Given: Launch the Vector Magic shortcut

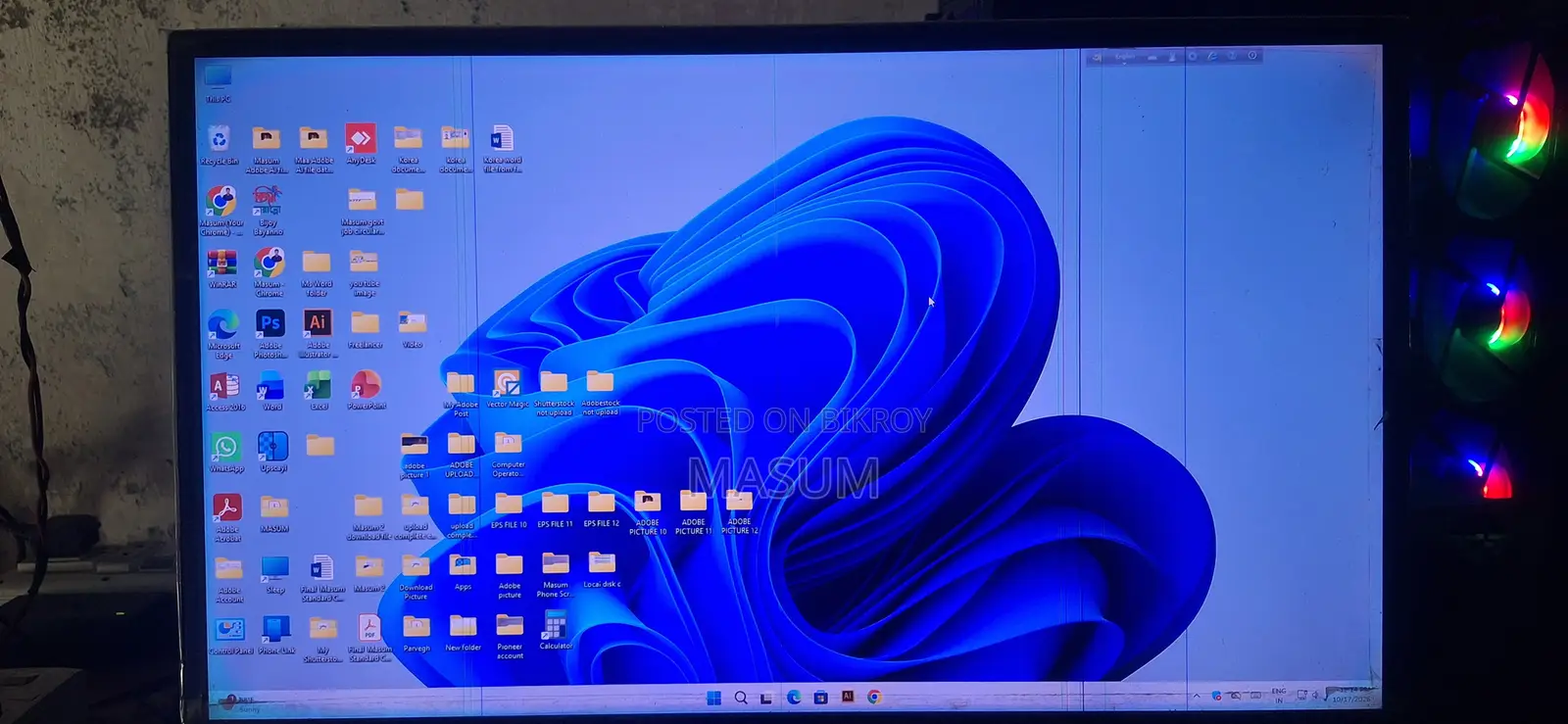Looking at the screenshot, I should pyautogui.click(x=508, y=390).
